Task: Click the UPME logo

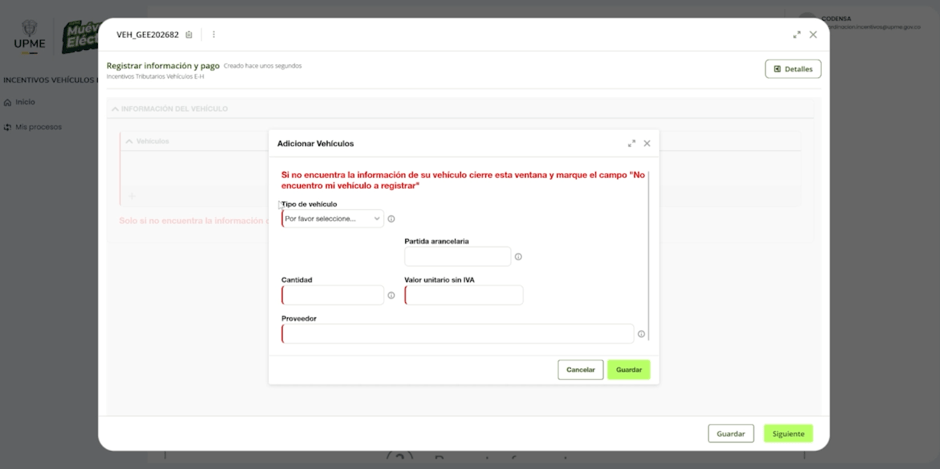Action: [x=29, y=37]
